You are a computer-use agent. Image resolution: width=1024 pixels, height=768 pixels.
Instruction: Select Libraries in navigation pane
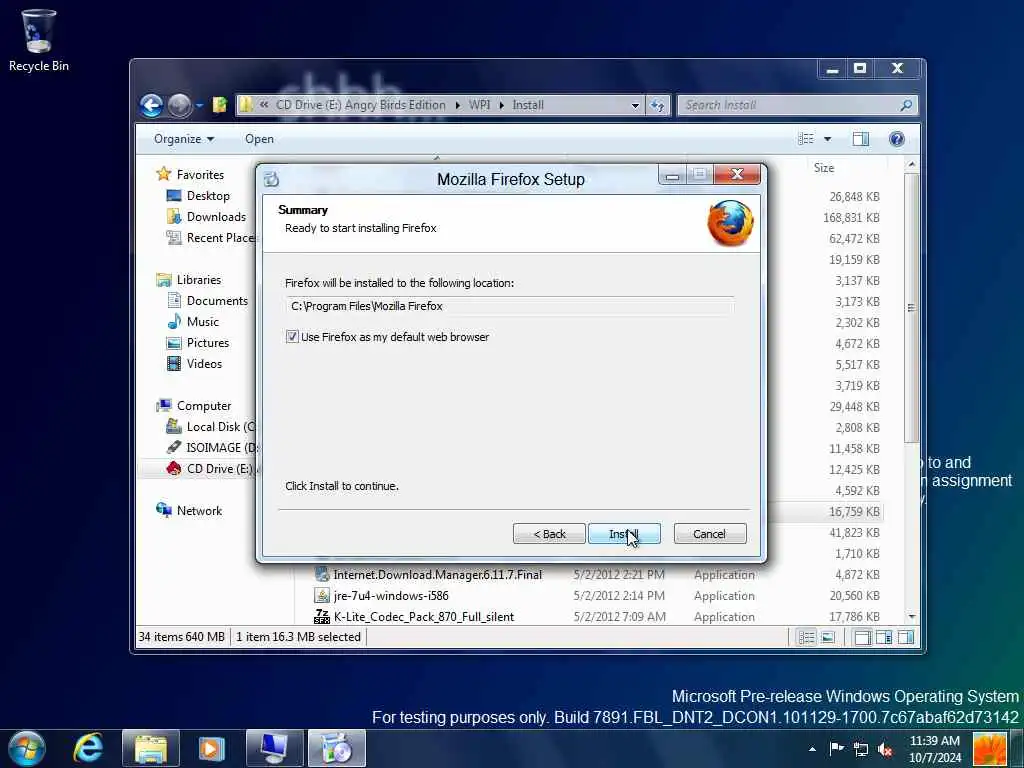199,280
